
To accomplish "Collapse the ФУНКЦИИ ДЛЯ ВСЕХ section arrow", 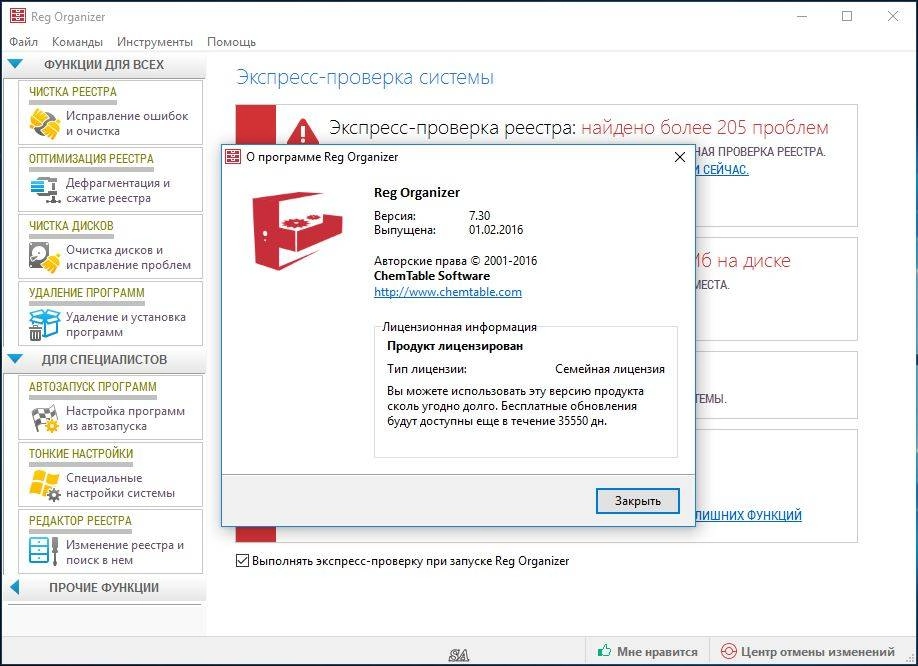I will (15, 64).
